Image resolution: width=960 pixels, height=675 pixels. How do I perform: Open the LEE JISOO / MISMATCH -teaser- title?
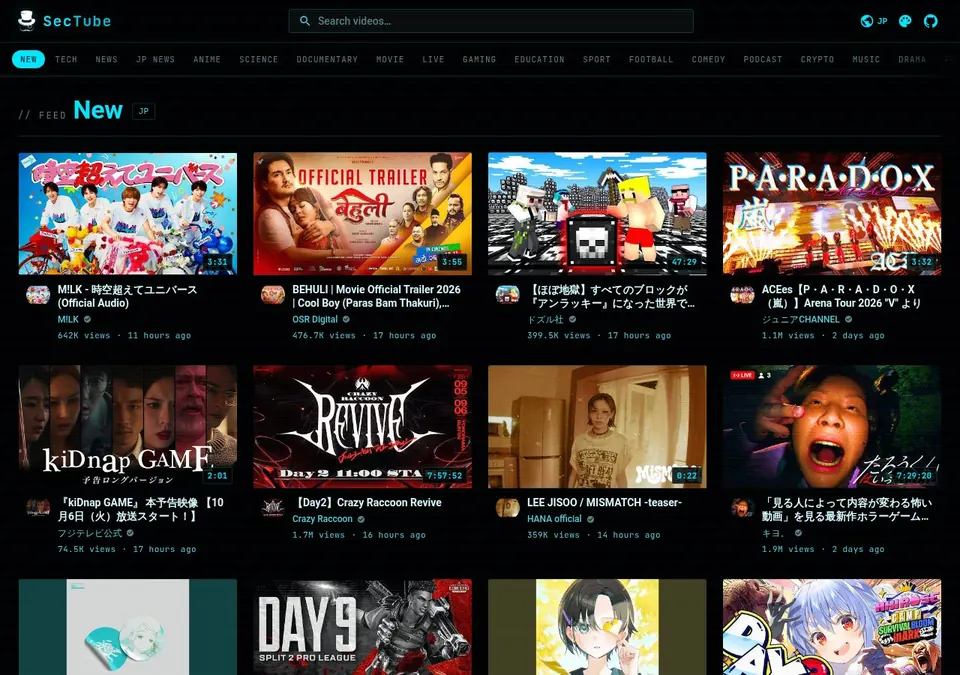tap(604, 502)
